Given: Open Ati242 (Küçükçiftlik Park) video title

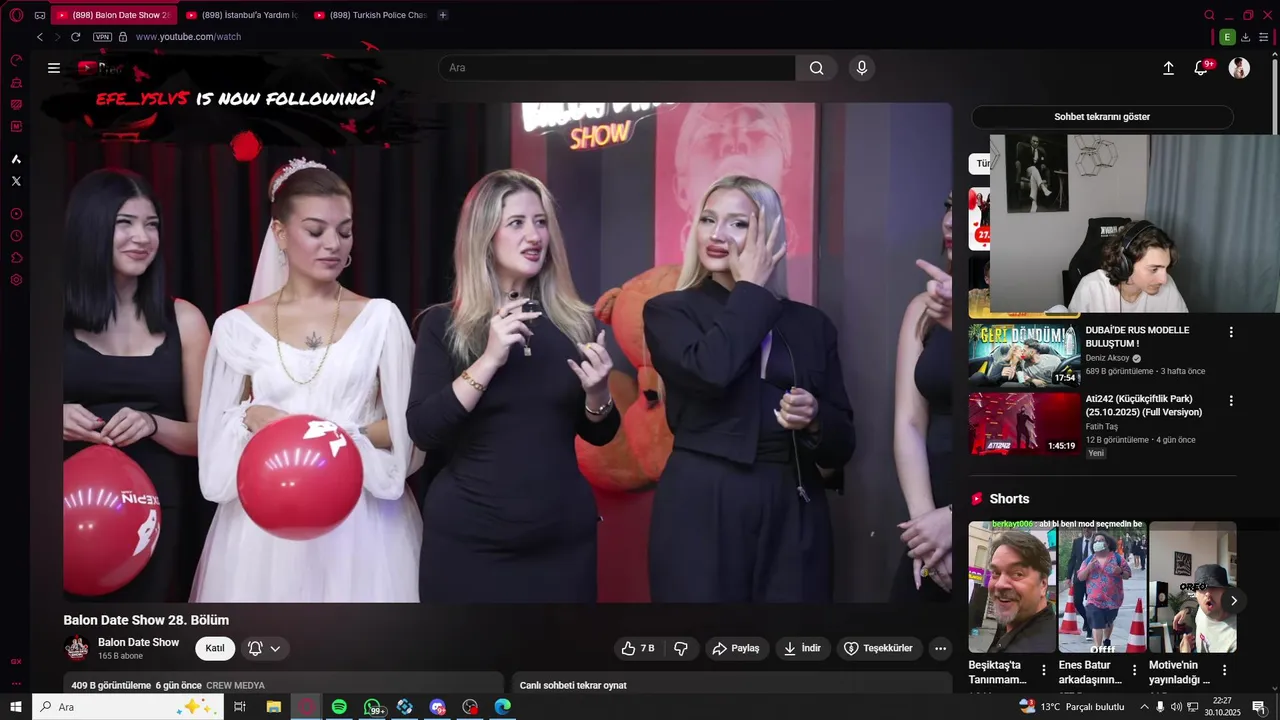Looking at the screenshot, I should tap(1144, 405).
